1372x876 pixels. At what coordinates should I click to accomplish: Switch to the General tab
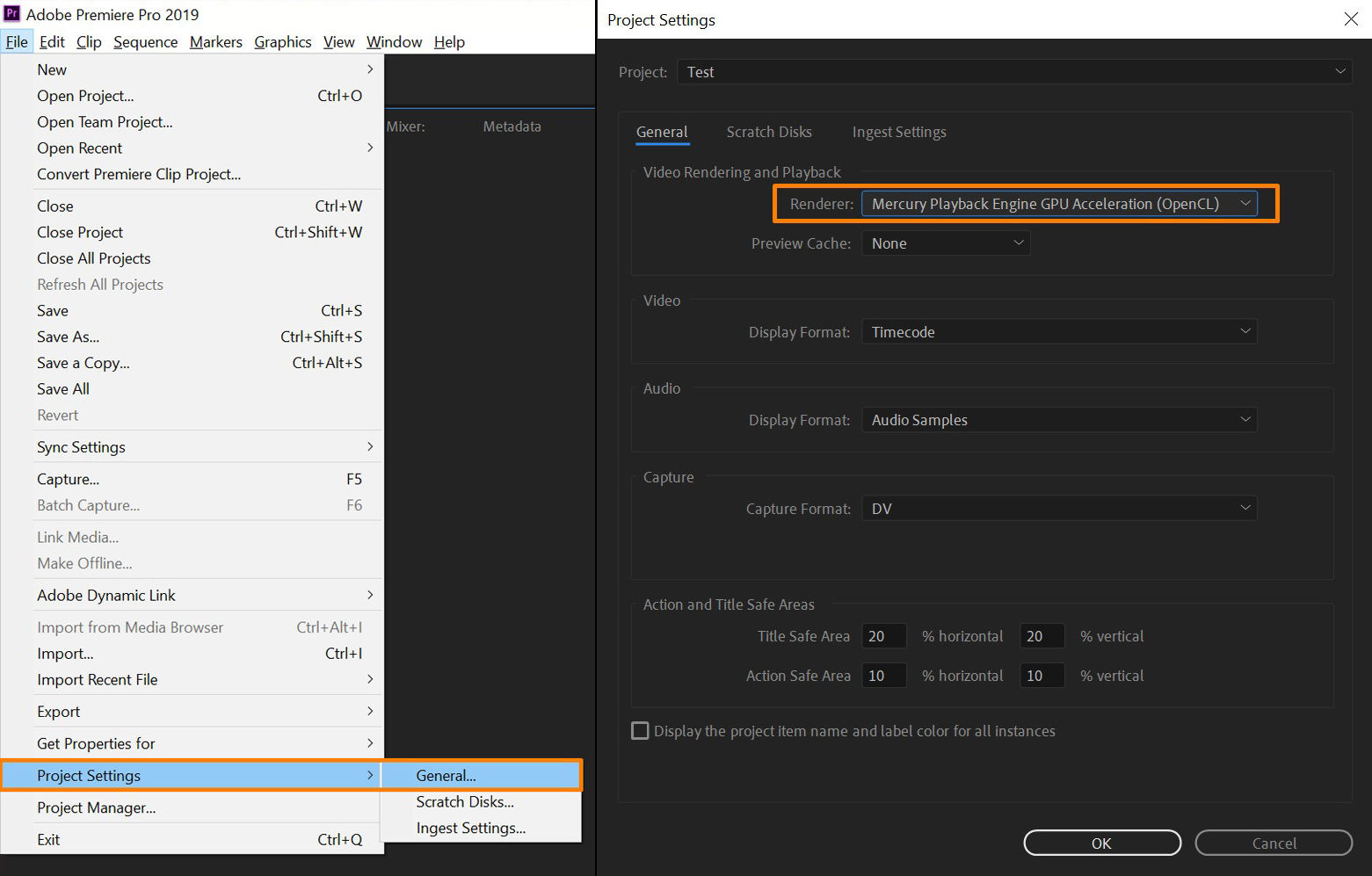(662, 132)
